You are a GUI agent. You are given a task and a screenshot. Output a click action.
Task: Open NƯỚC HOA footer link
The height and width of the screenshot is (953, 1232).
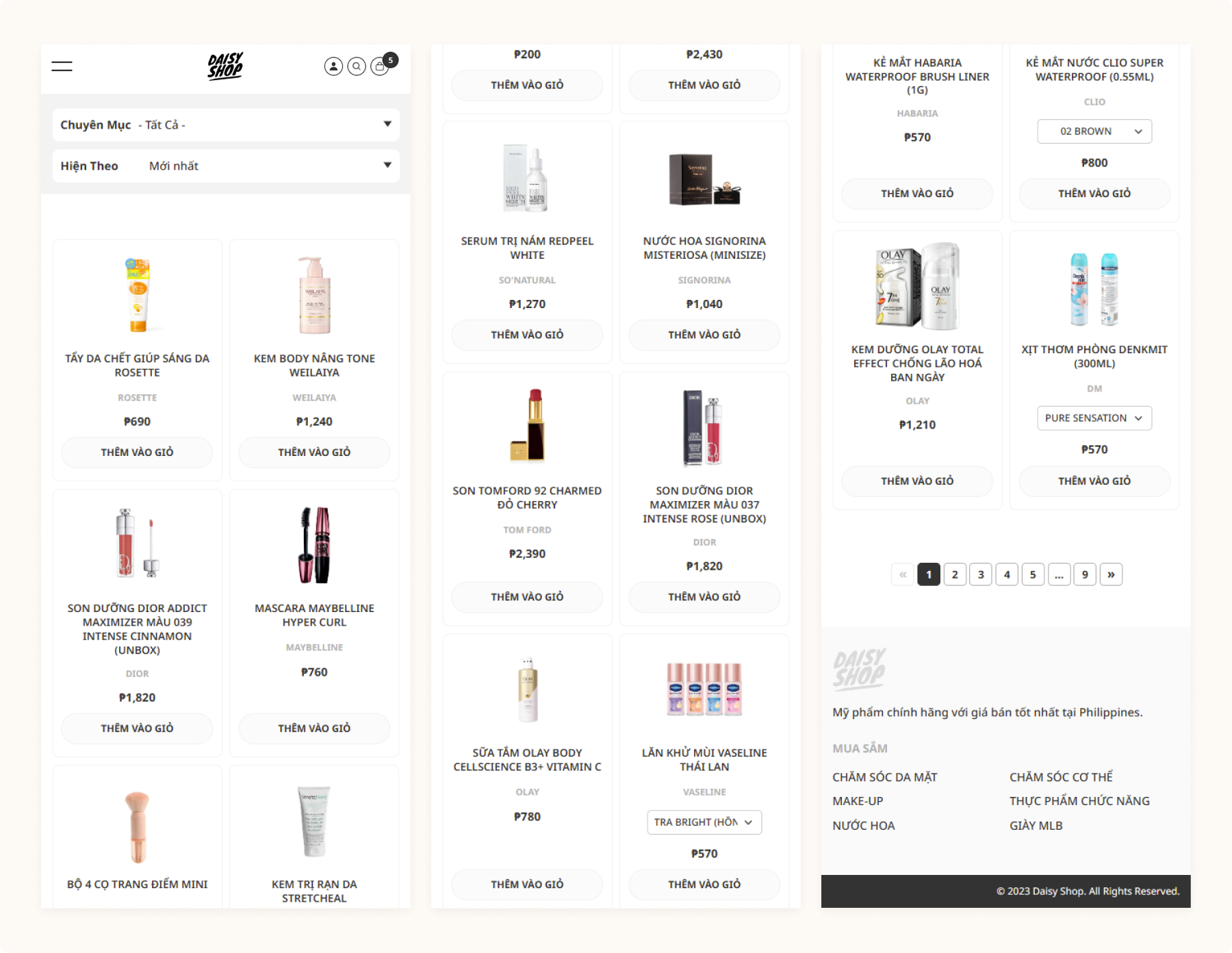(x=864, y=826)
